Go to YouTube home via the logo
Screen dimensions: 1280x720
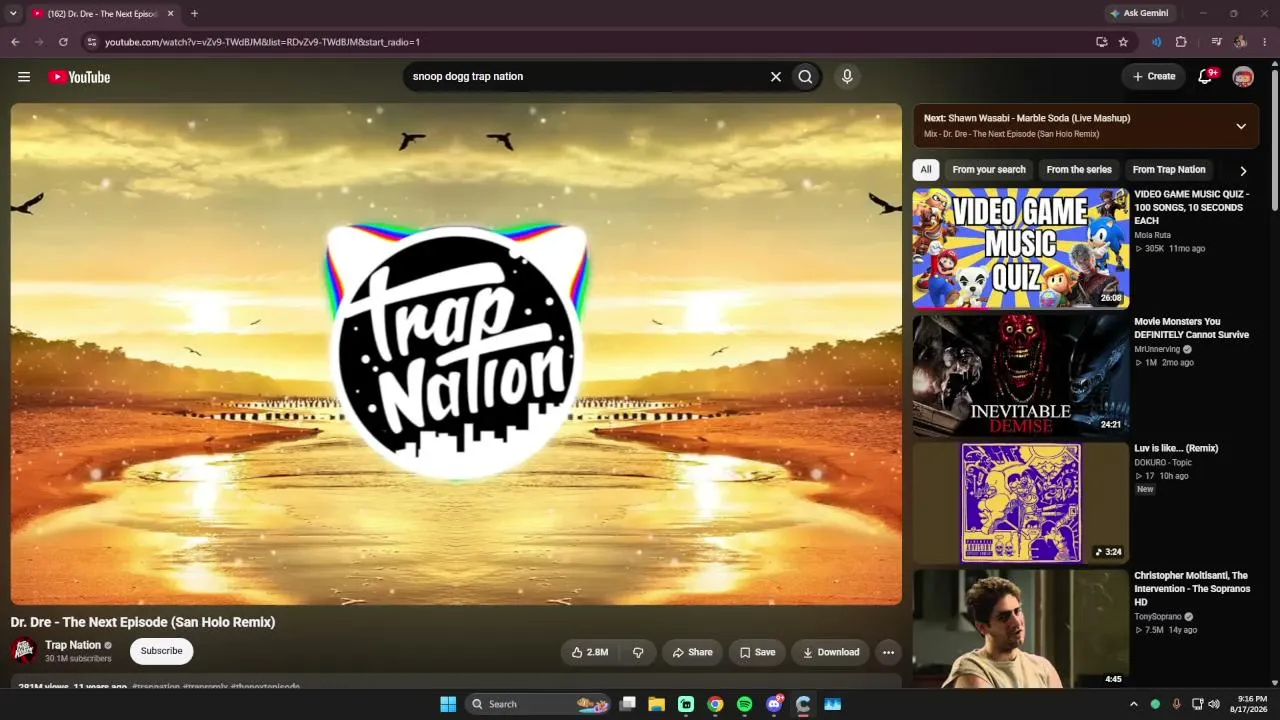point(79,77)
